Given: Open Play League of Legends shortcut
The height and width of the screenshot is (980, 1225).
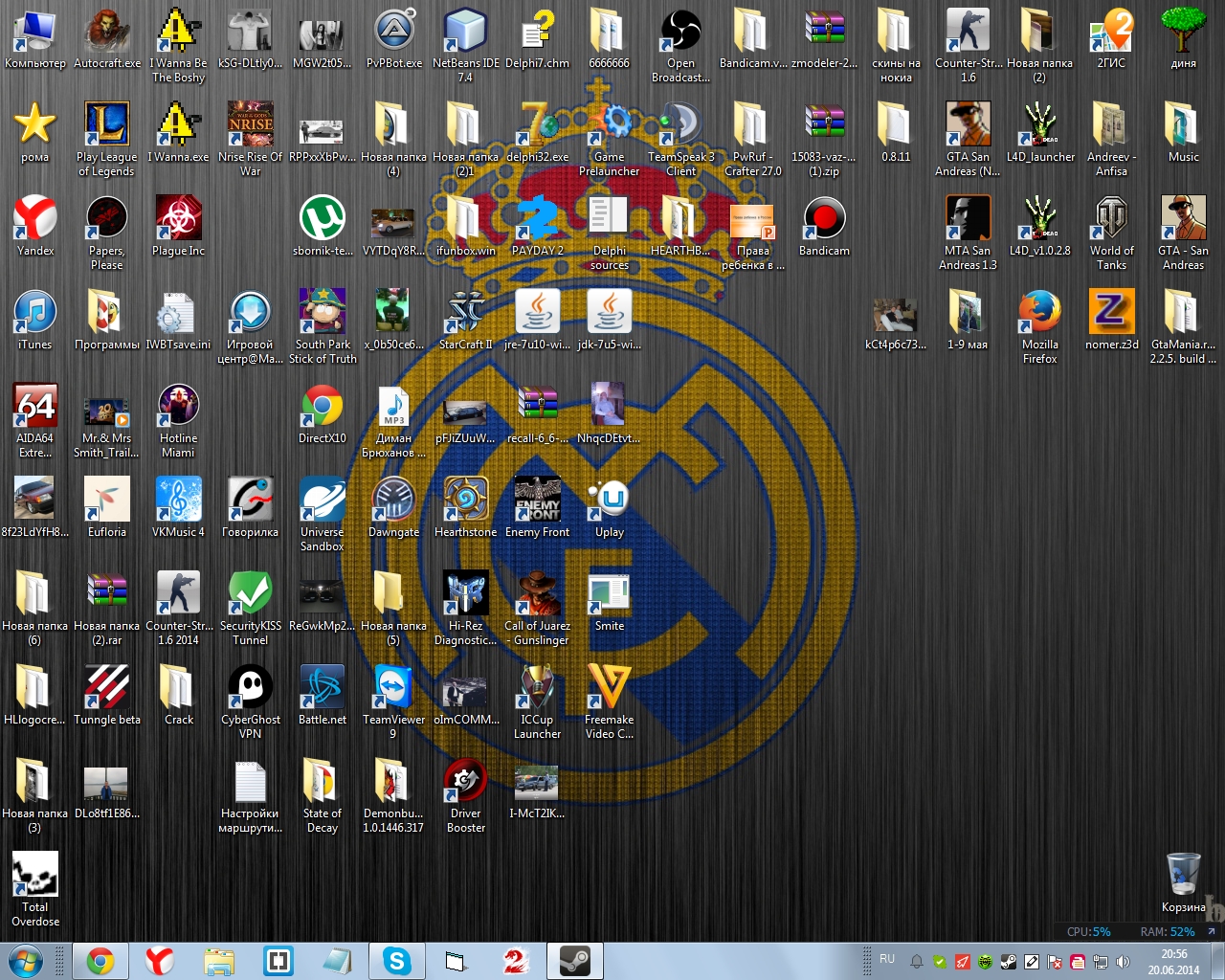Looking at the screenshot, I should click(107, 140).
